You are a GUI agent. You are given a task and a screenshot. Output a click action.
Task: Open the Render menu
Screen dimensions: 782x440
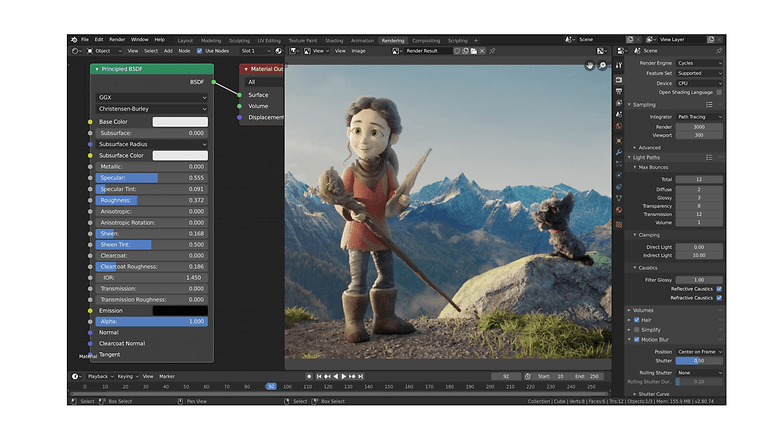click(117, 39)
